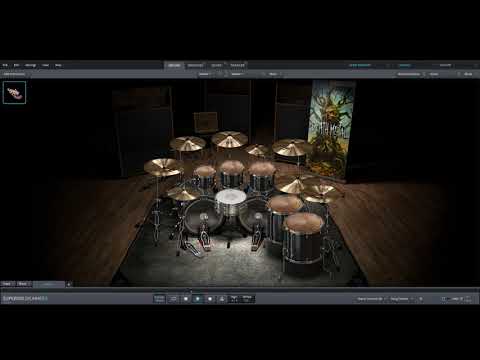
Task: Select the ride cymbal above floor toms
Action: point(297,186)
